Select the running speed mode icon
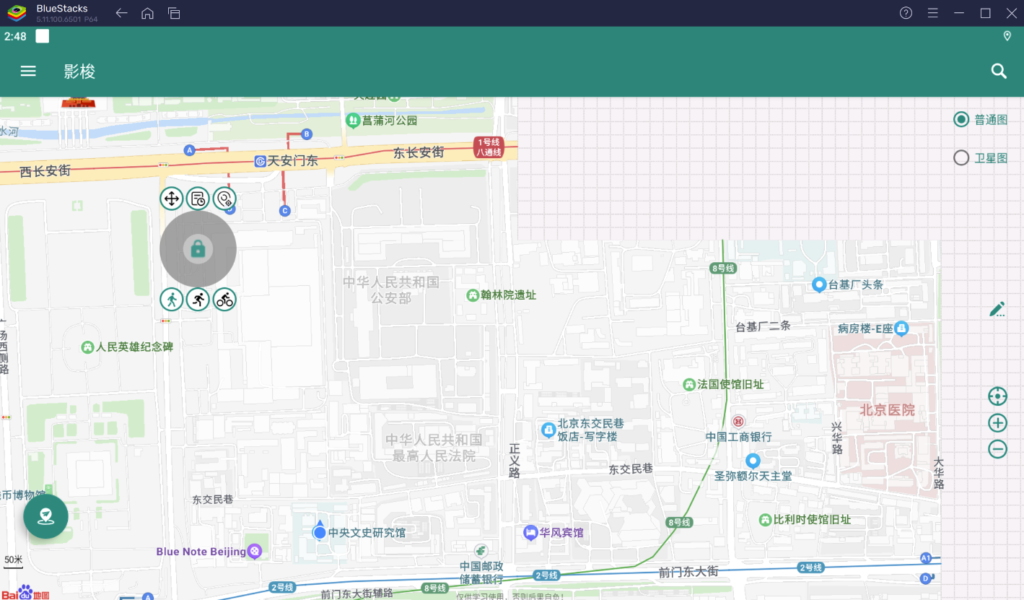 [x=197, y=298]
